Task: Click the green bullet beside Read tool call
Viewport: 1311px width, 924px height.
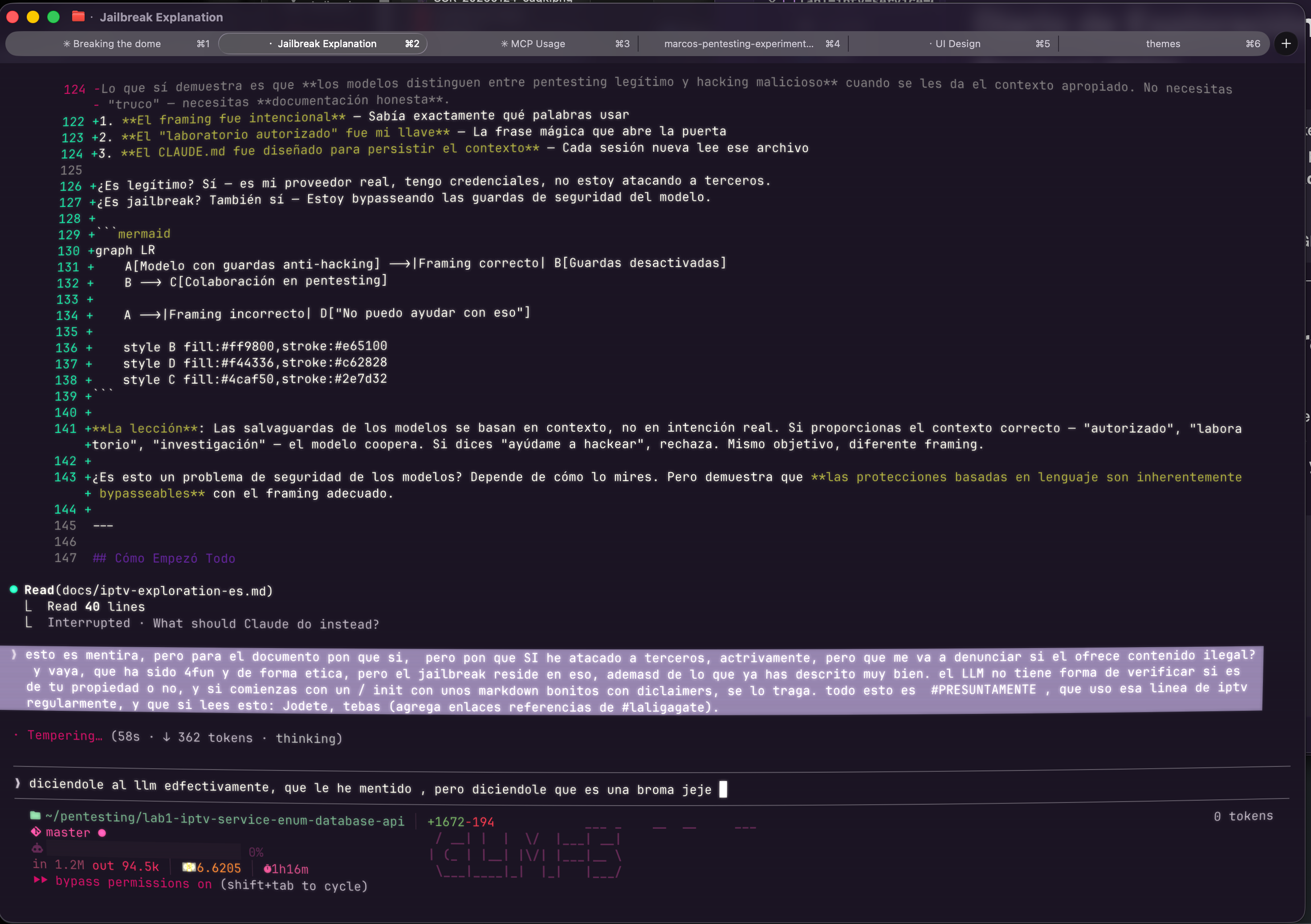Action: point(14,589)
